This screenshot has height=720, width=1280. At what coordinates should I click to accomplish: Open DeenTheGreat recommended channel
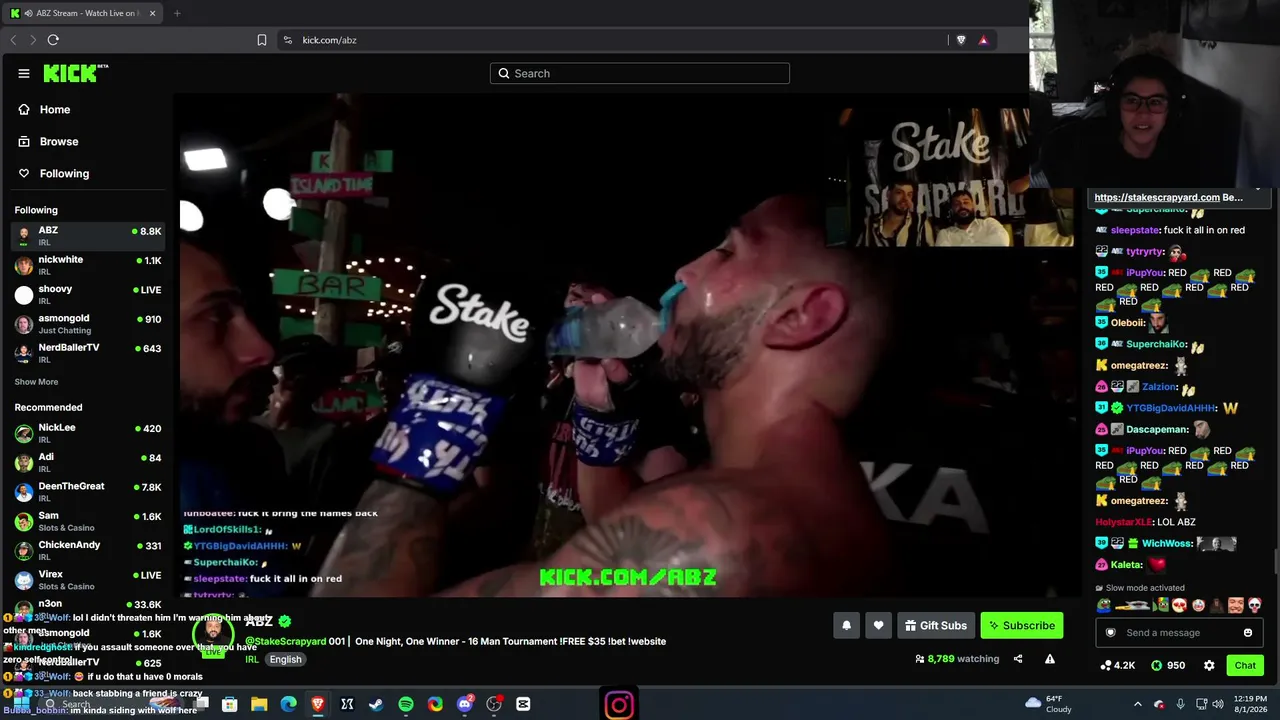pyautogui.click(x=88, y=492)
